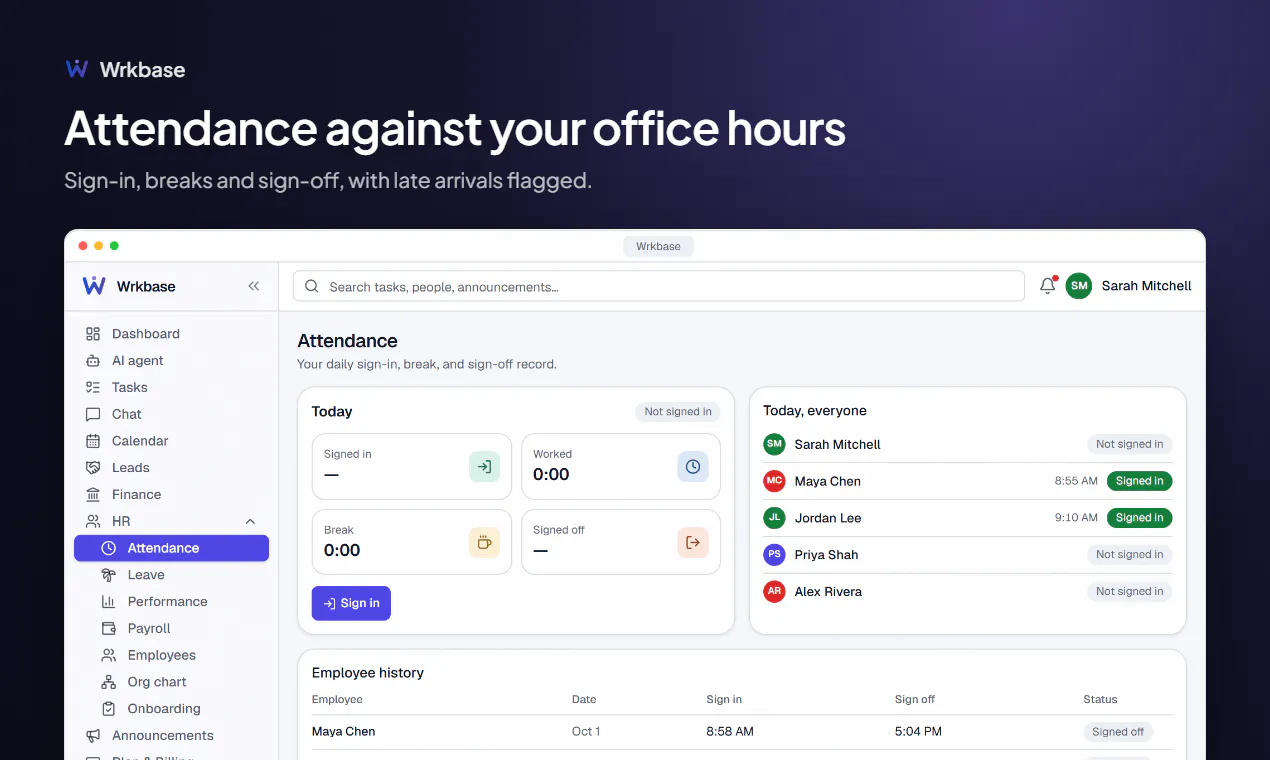Viewport: 1270px width, 760px height.
Task: Click Maya Chen's MC avatar in today list
Action: pyautogui.click(x=774, y=481)
